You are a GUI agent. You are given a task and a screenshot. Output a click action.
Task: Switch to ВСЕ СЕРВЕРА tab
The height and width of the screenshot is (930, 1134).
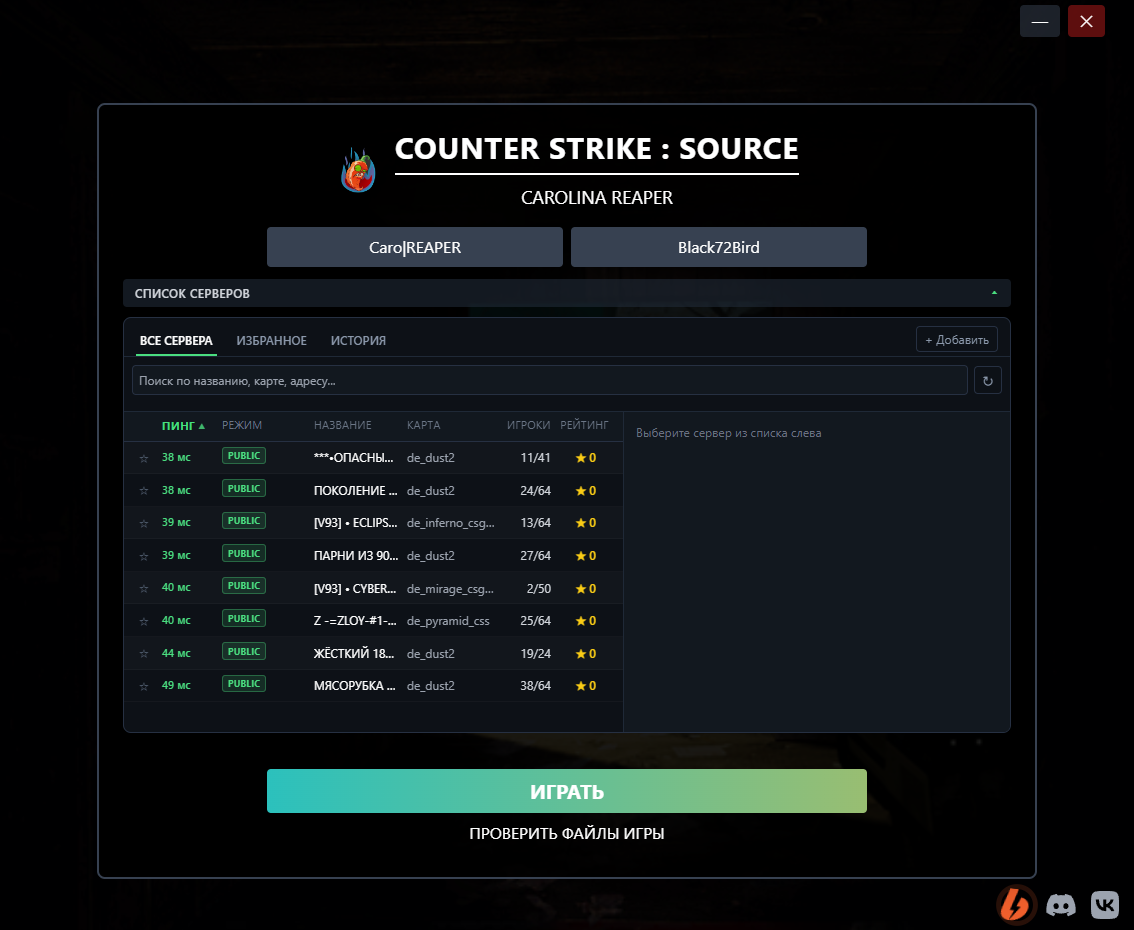point(176,341)
